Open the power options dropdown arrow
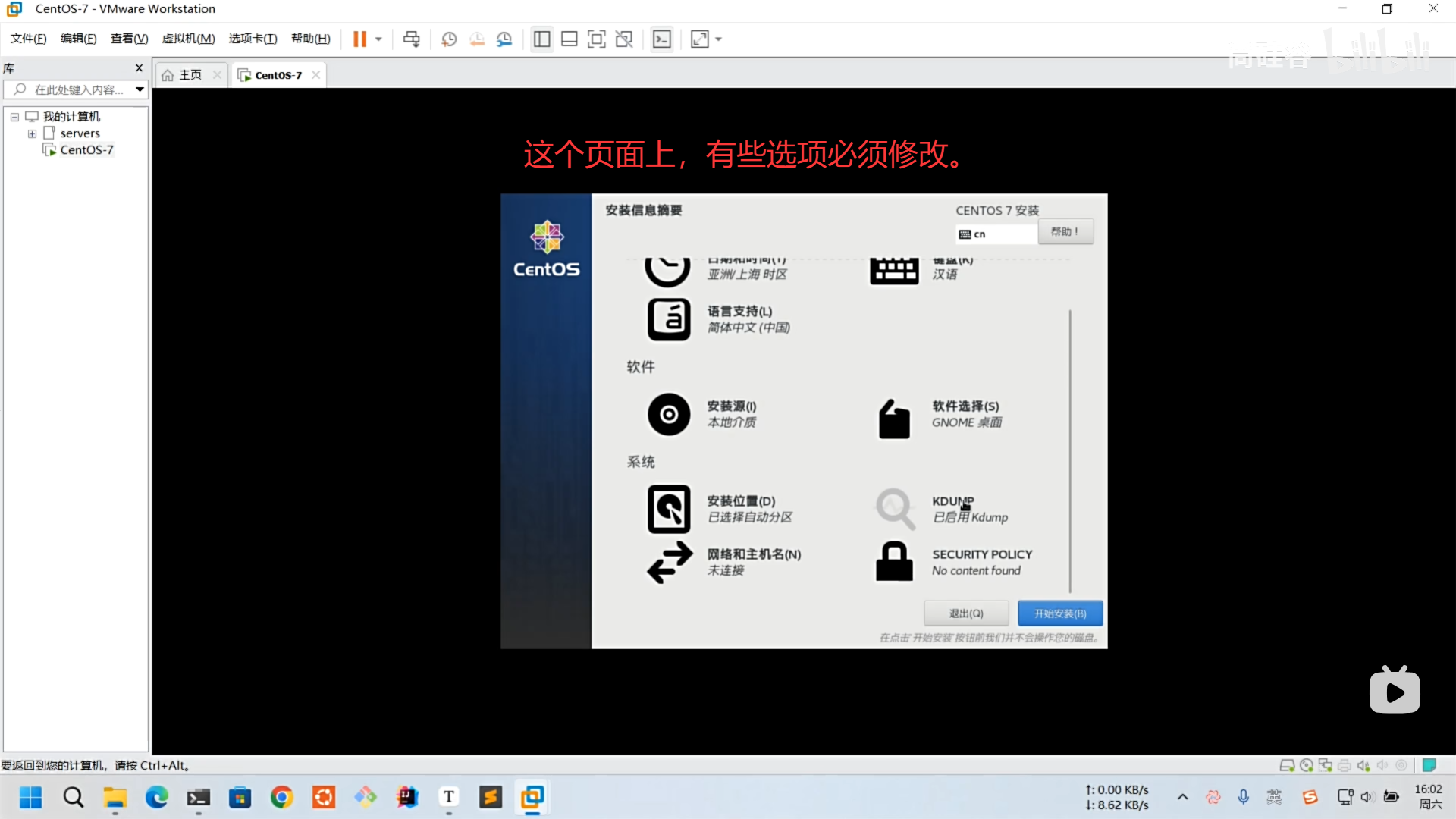The width and height of the screenshot is (1456, 819). pyautogui.click(x=378, y=39)
